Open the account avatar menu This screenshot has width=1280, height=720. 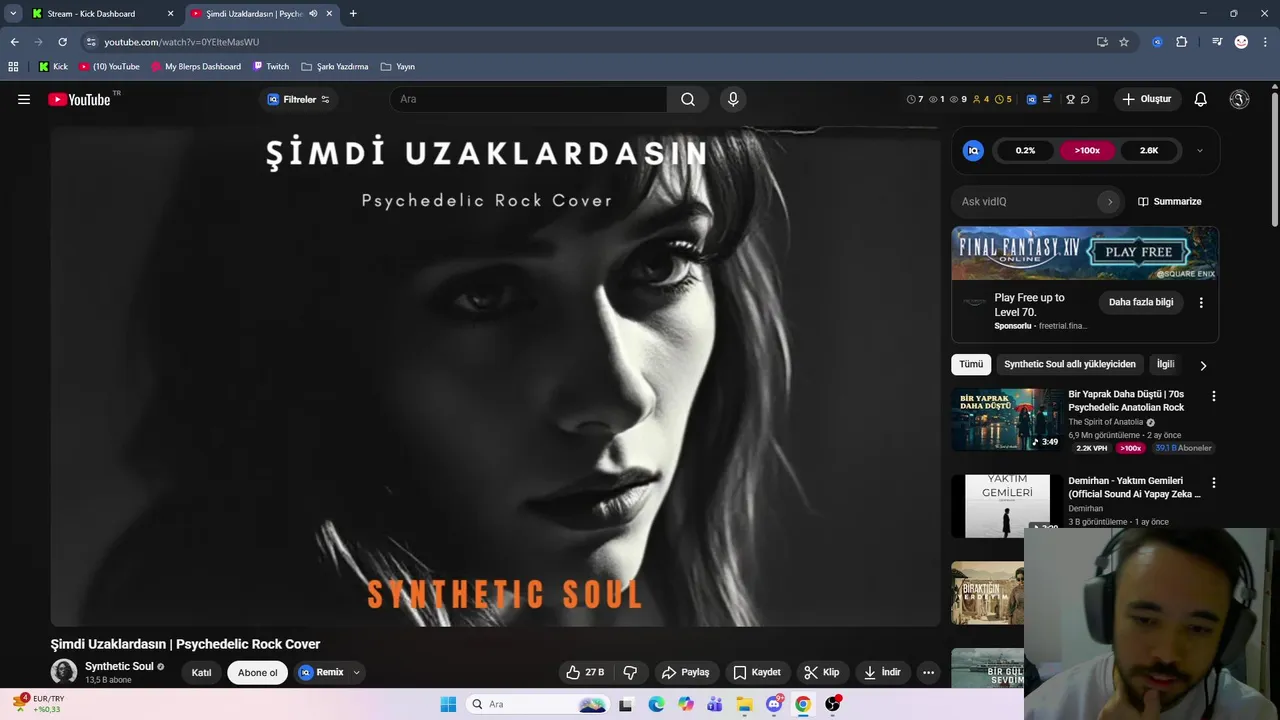[1239, 99]
